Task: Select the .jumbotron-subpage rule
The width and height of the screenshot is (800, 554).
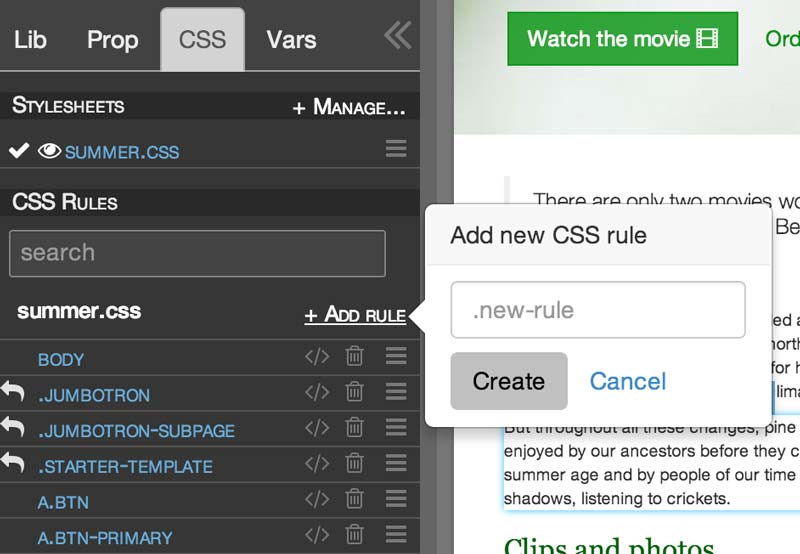Action: click(x=136, y=431)
